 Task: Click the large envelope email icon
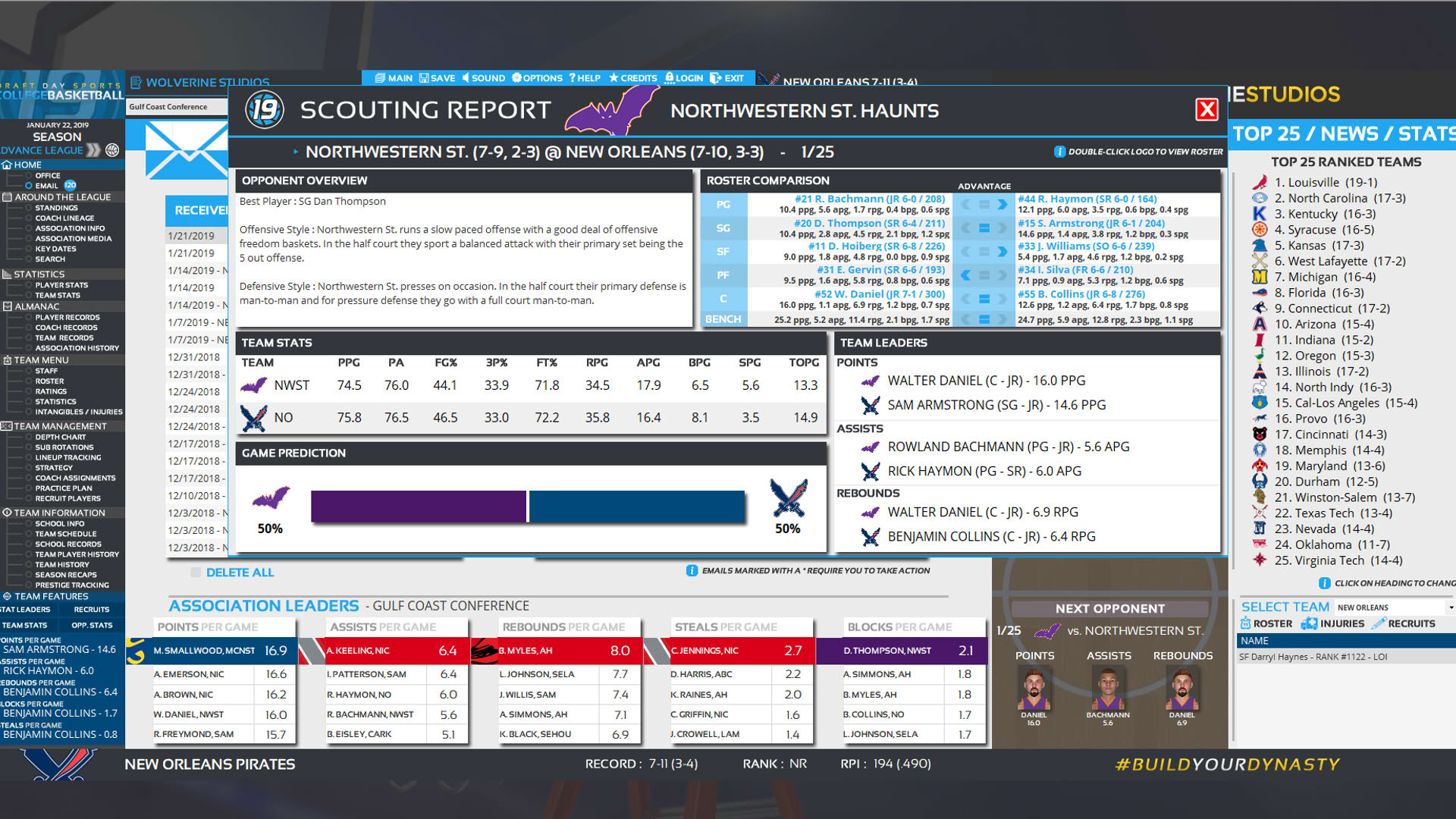coord(186,150)
